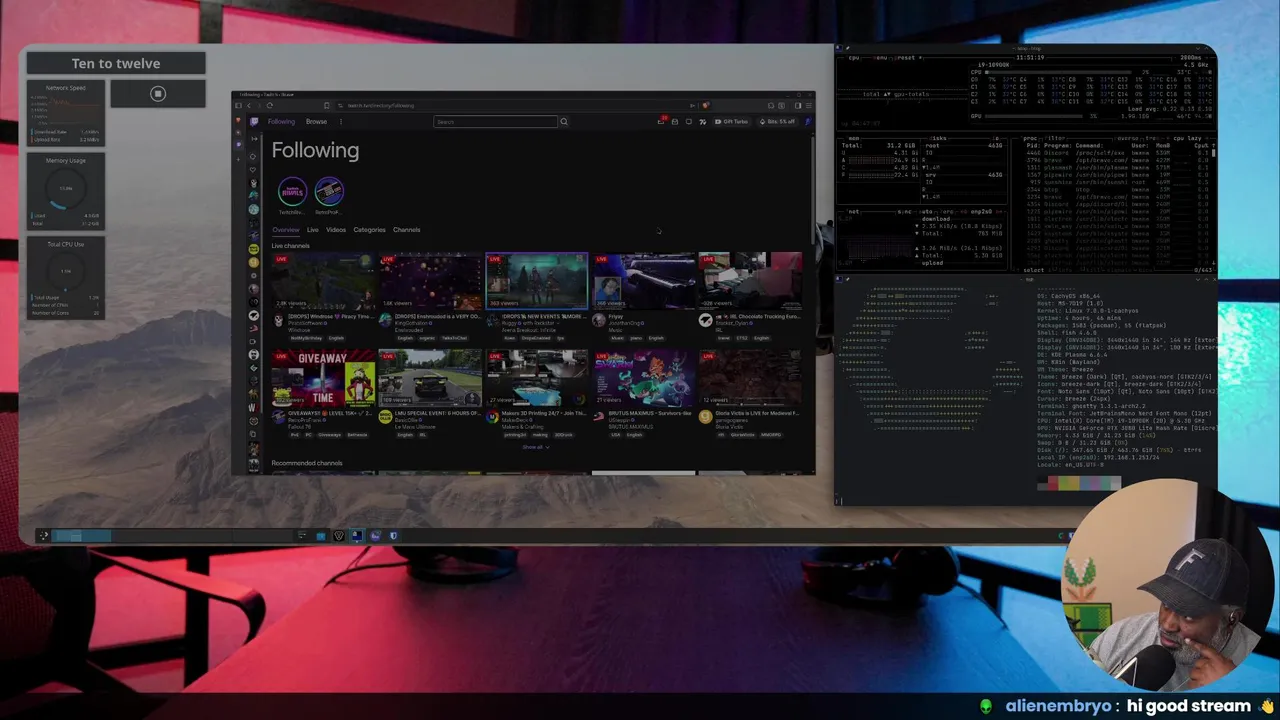Open the RetroProFrank channel avatar
The height and width of the screenshot is (720, 1280).
(329, 191)
